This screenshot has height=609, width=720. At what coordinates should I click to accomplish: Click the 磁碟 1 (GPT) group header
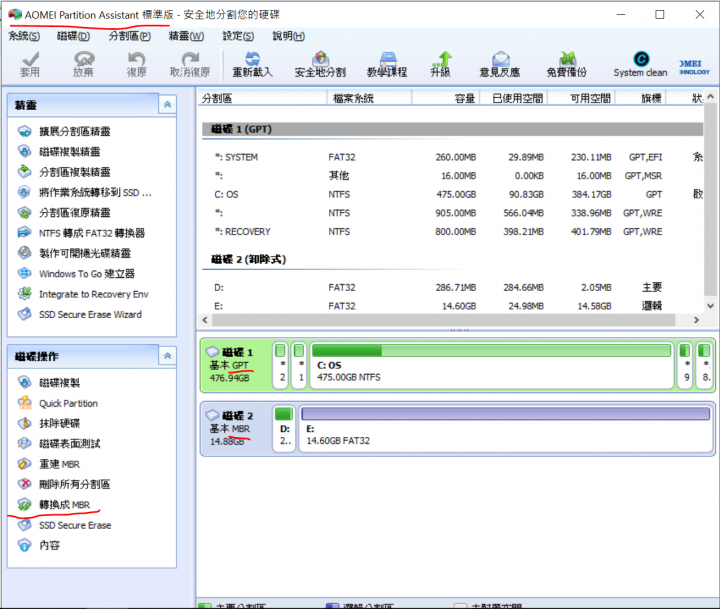[x=452, y=129]
